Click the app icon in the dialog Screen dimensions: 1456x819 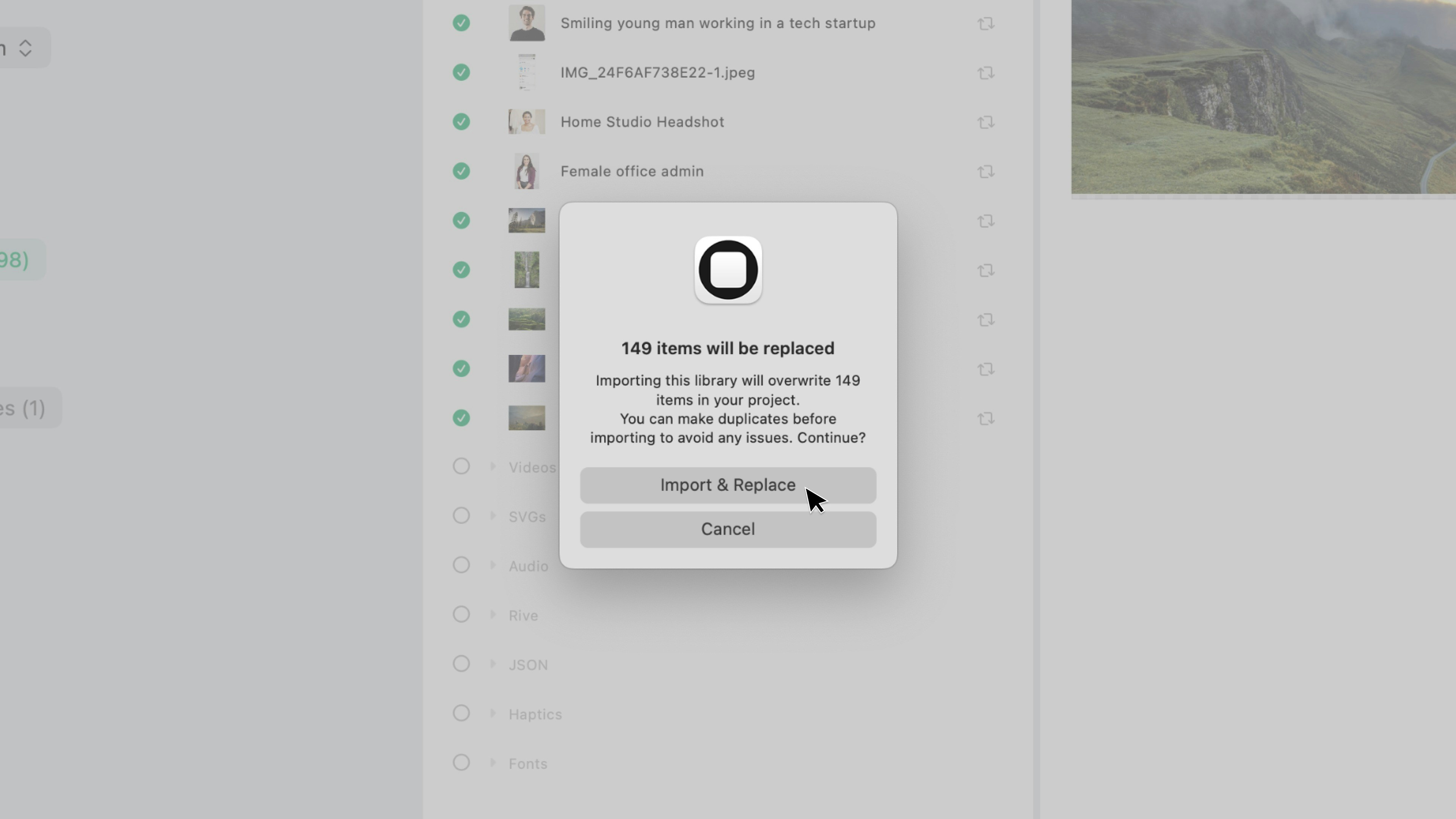pos(728,270)
